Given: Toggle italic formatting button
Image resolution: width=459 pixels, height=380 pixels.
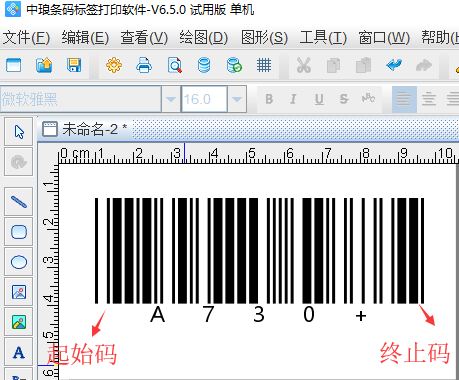Looking at the screenshot, I should pyautogui.click(x=293, y=99).
